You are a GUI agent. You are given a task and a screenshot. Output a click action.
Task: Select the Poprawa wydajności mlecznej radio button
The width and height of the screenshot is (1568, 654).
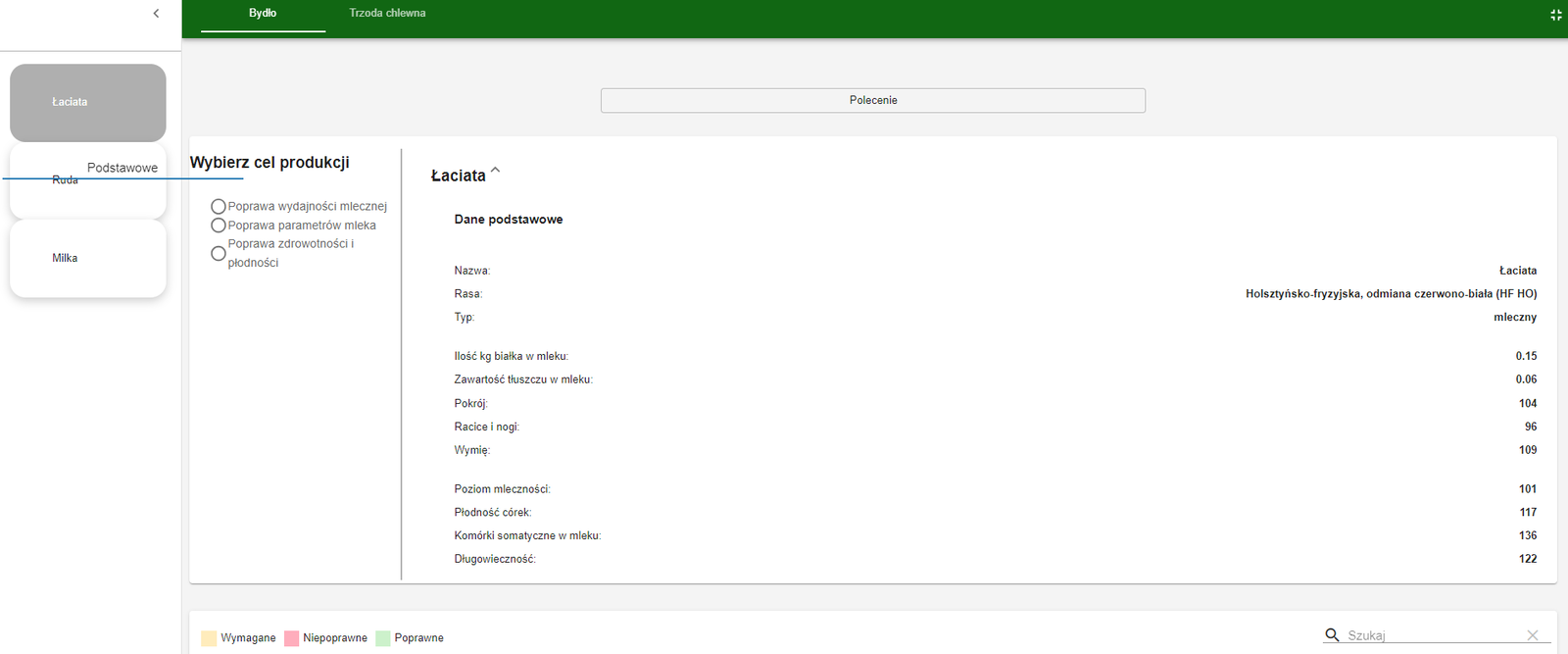point(219,207)
